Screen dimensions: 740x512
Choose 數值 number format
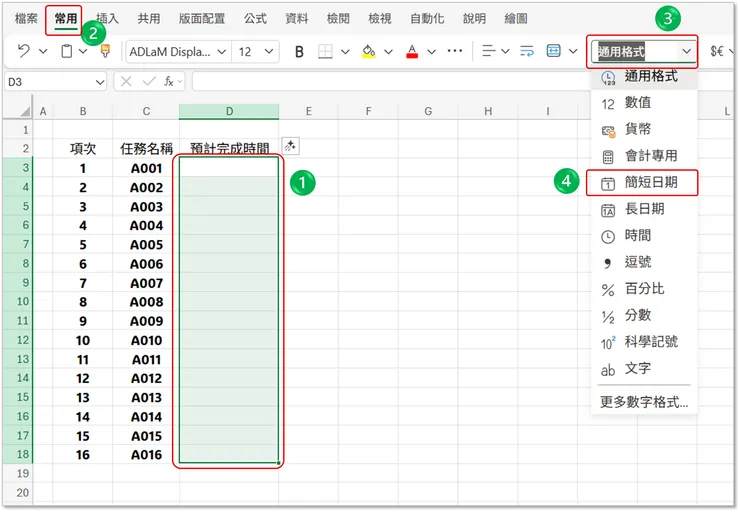tap(644, 102)
